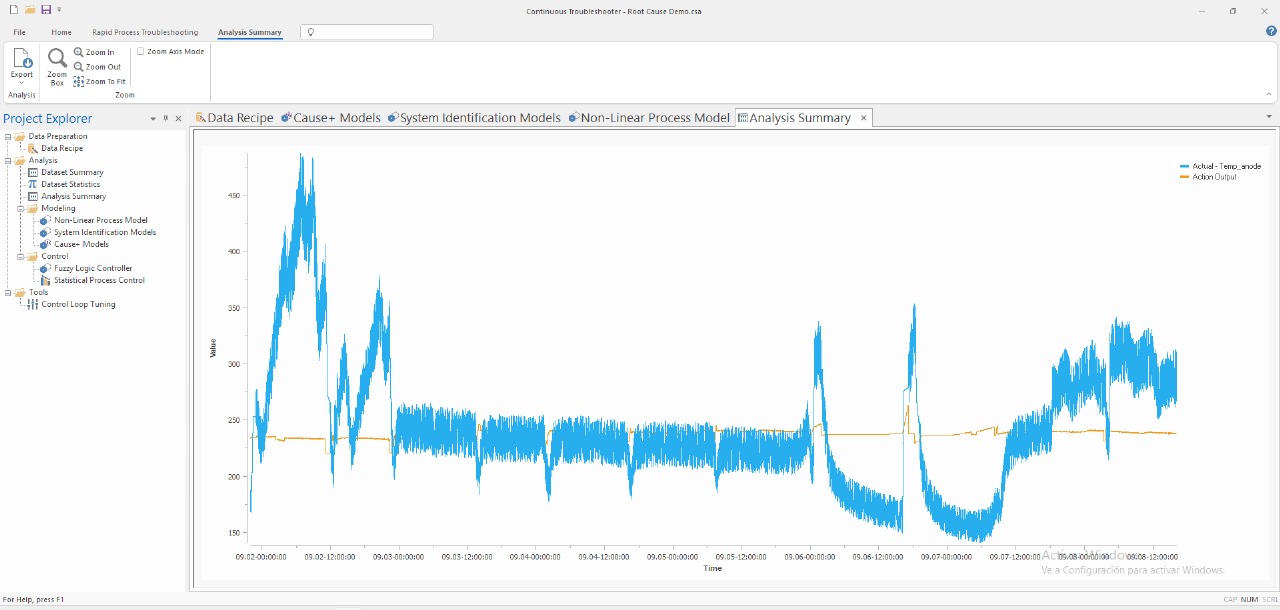This screenshot has height=610, width=1280.
Task: Open the help question mark icon
Action: coord(1271,32)
